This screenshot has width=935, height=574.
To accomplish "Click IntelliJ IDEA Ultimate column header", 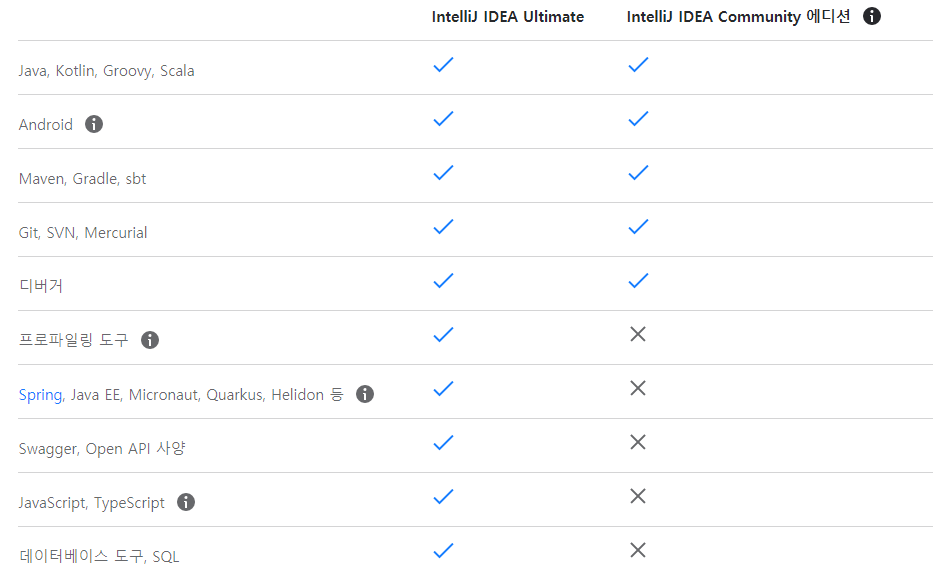I will (507, 17).
